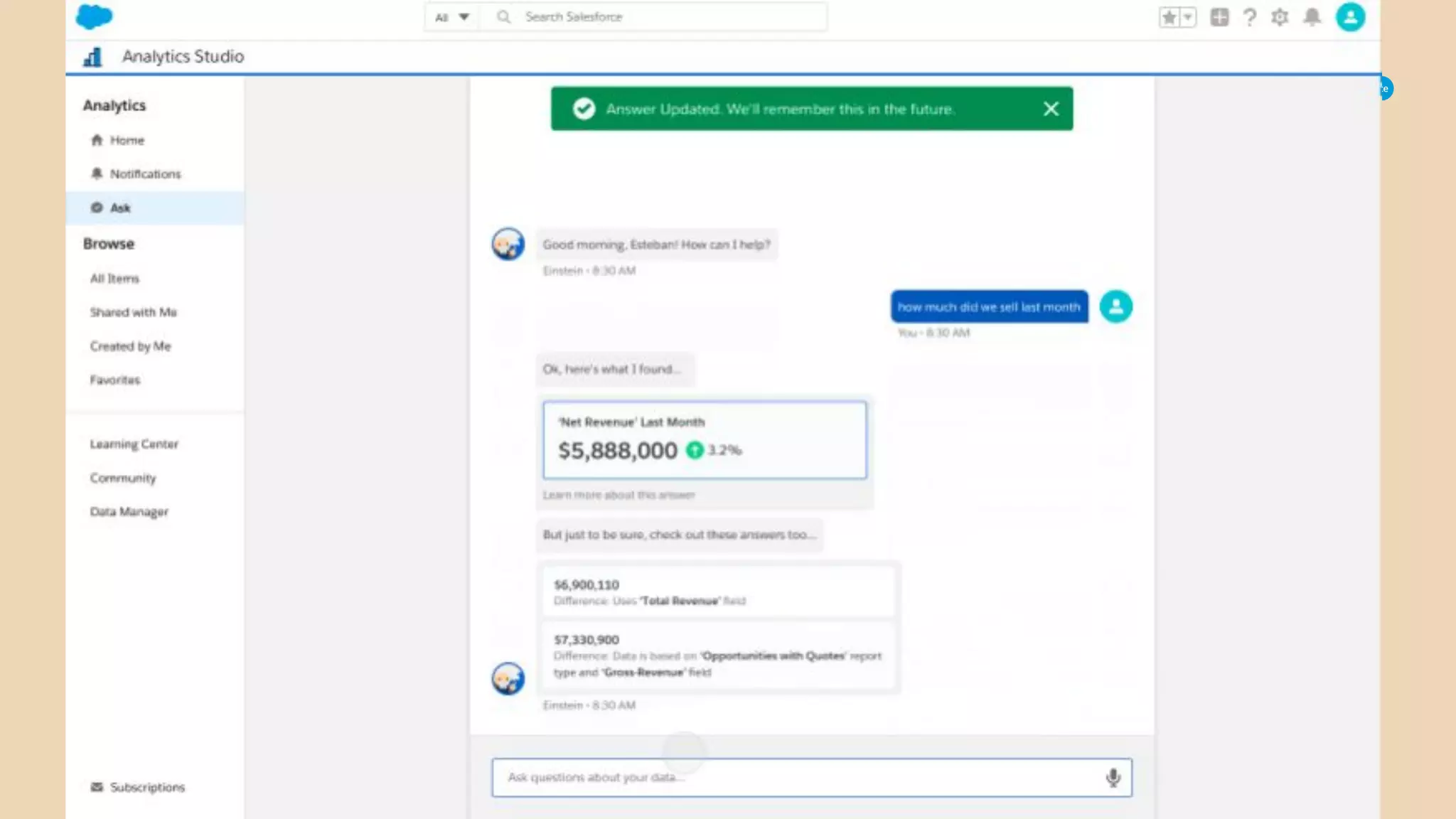Open the global actions plus icon
Viewport: 1456px width, 819px height.
click(1219, 17)
